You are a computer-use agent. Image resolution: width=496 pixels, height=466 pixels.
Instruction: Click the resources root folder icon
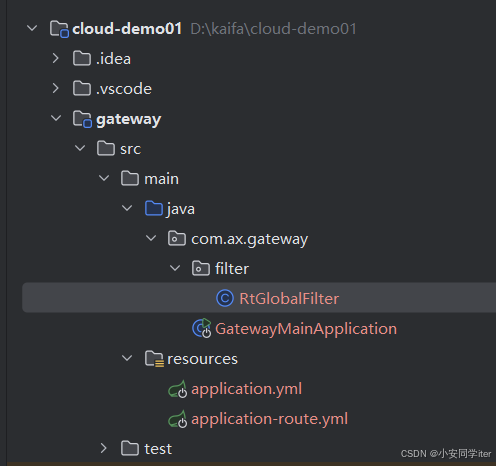[x=154, y=359]
